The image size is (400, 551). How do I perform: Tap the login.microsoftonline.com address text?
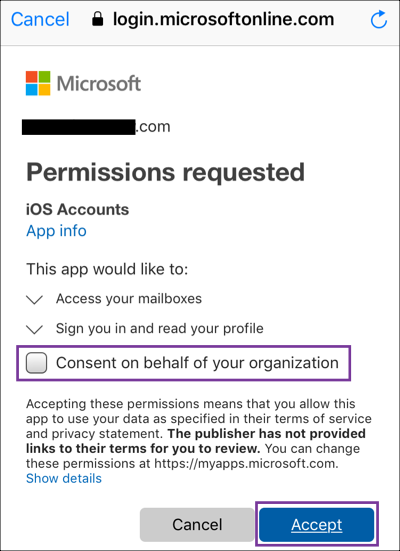(224, 19)
